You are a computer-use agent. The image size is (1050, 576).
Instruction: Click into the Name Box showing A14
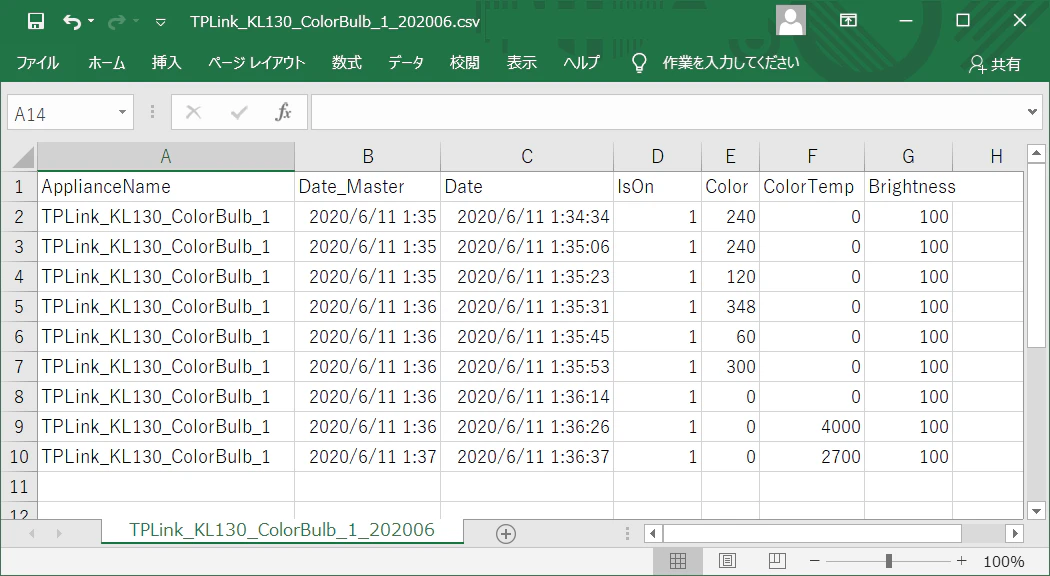point(62,113)
